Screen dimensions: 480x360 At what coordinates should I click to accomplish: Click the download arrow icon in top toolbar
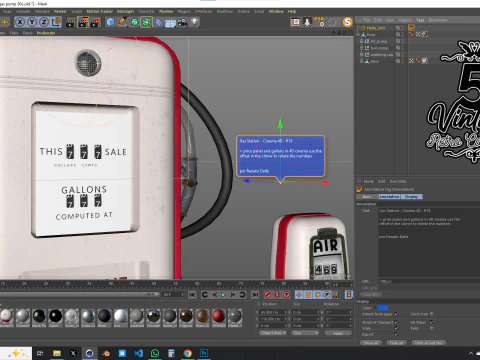[307, 22]
